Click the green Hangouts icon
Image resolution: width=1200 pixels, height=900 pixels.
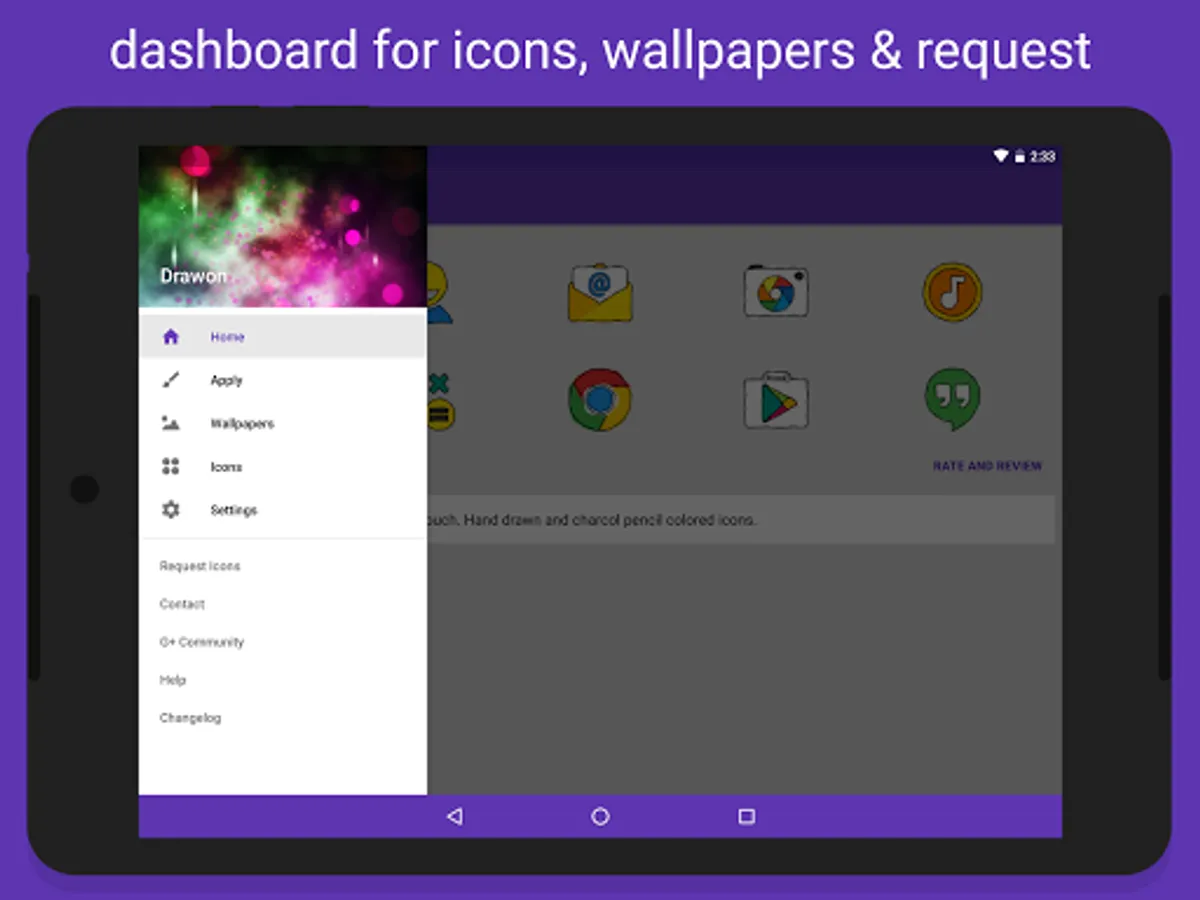[x=952, y=399]
